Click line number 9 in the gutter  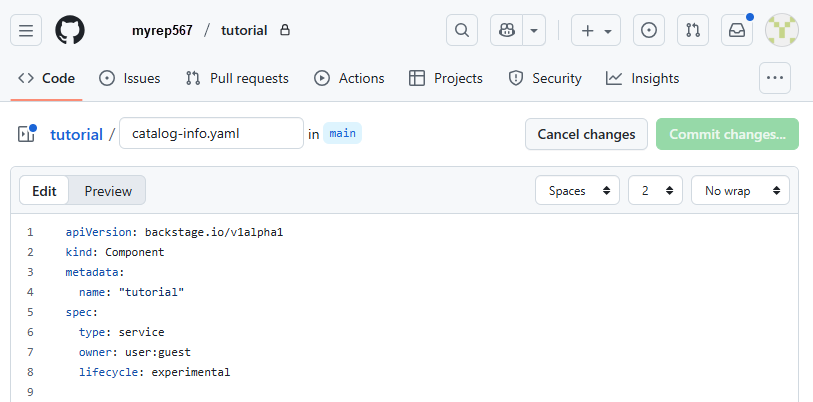coord(30,392)
